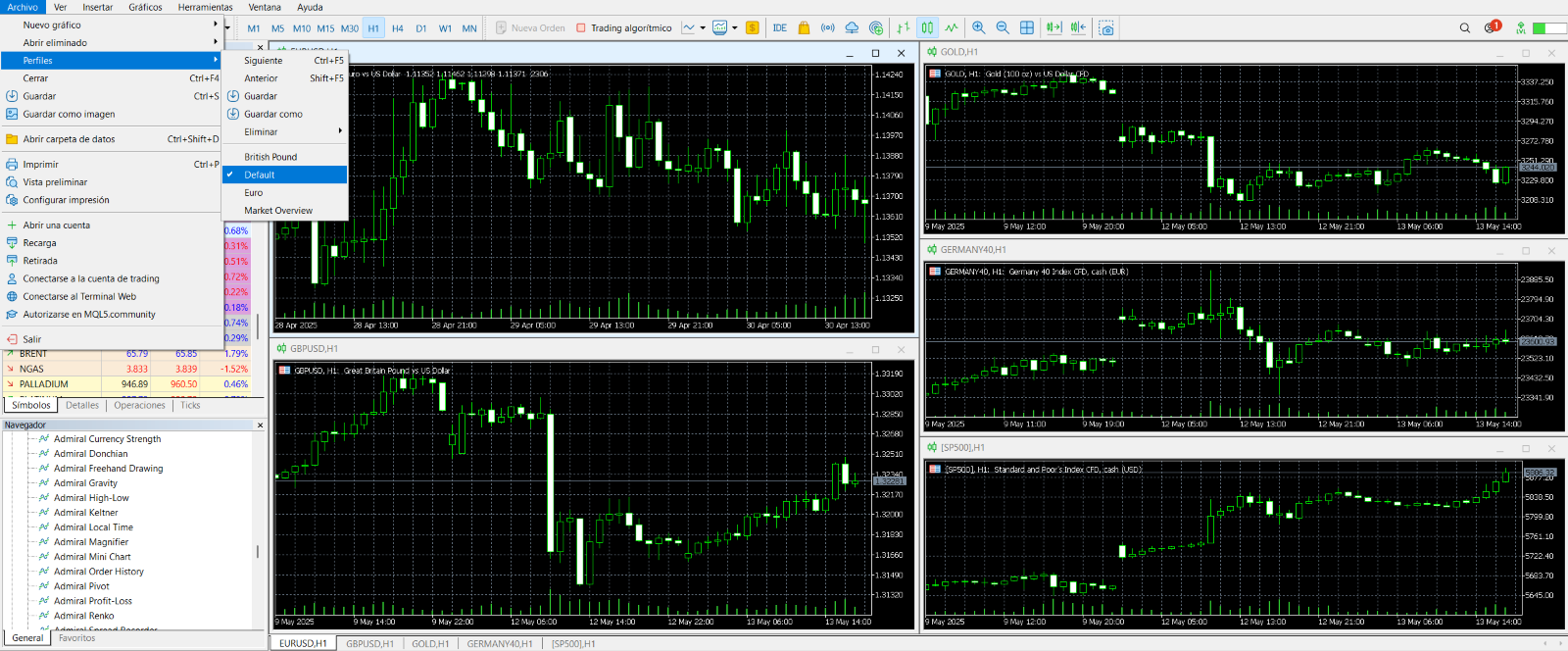Screen dimensions: 1568x651
Task: Switch to GBPUSD,H1 chart tab
Action: click(369, 643)
